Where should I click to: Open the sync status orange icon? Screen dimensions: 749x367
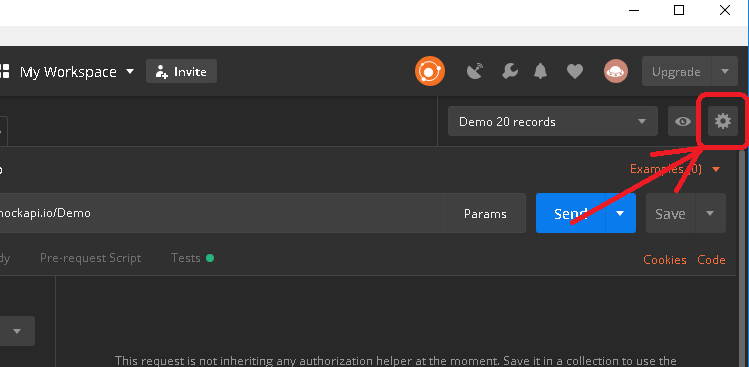click(x=430, y=72)
